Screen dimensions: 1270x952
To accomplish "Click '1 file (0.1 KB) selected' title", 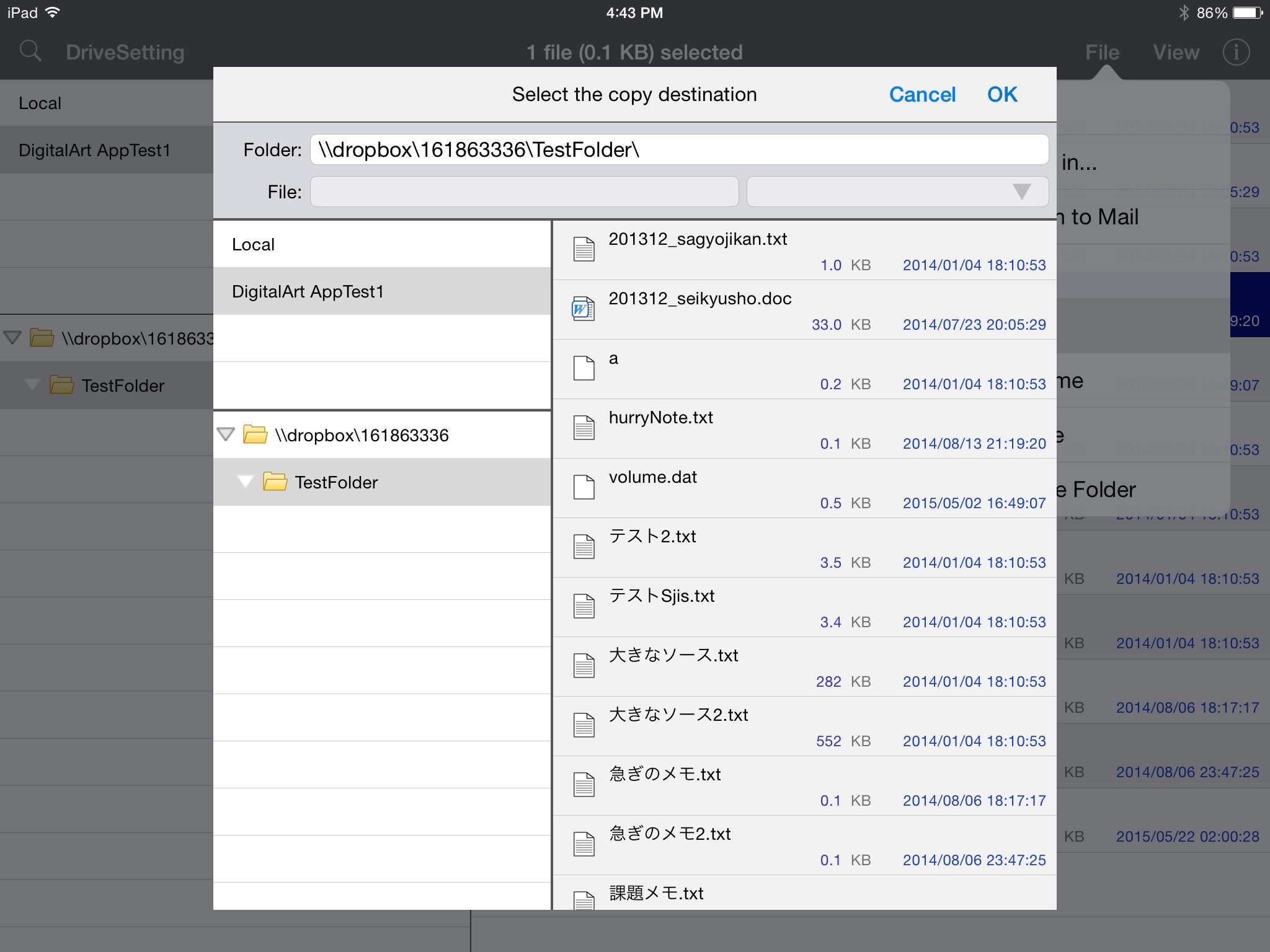I will click(x=634, y=53).
